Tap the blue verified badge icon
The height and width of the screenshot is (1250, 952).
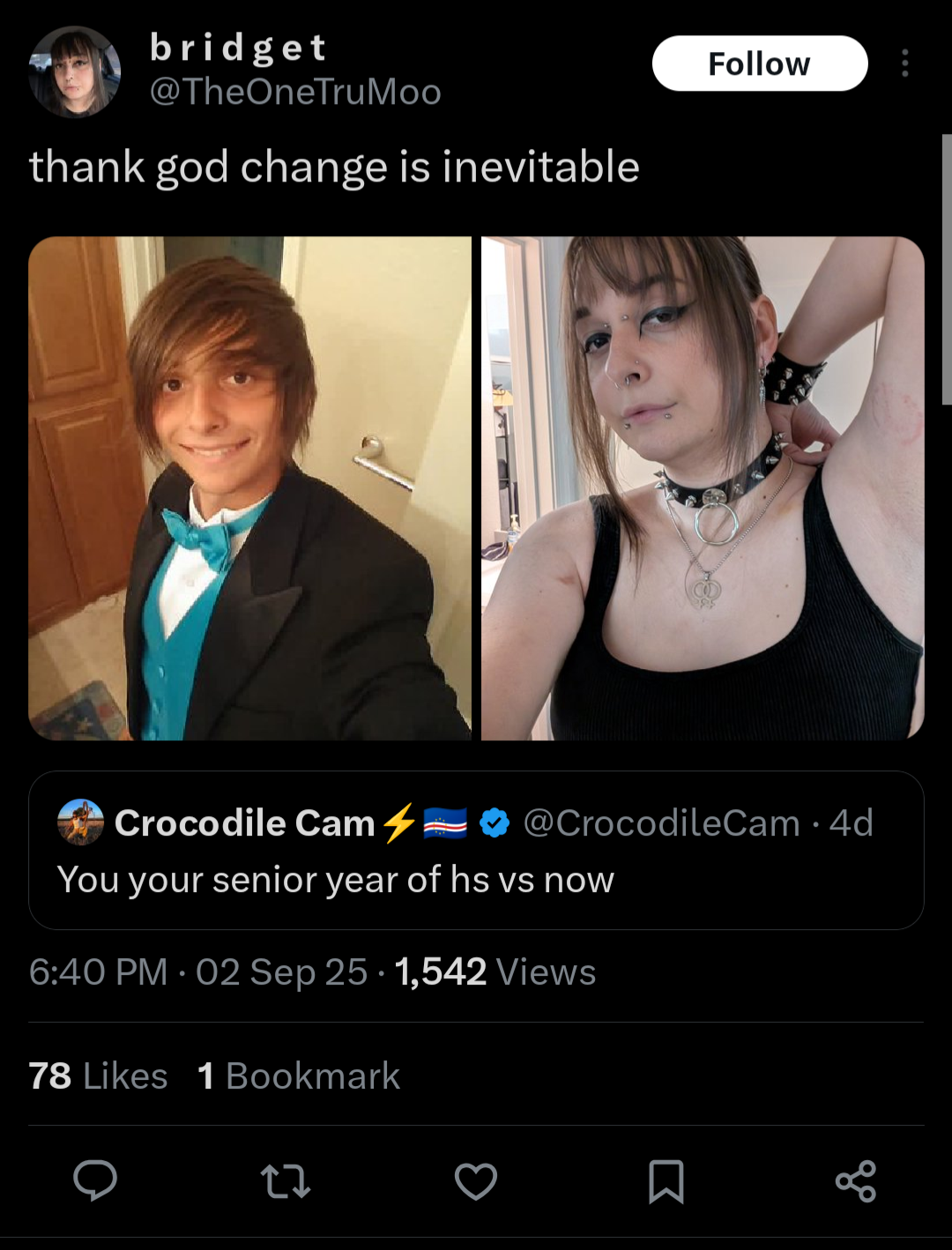pyautogui.click(x=495, y=823)
